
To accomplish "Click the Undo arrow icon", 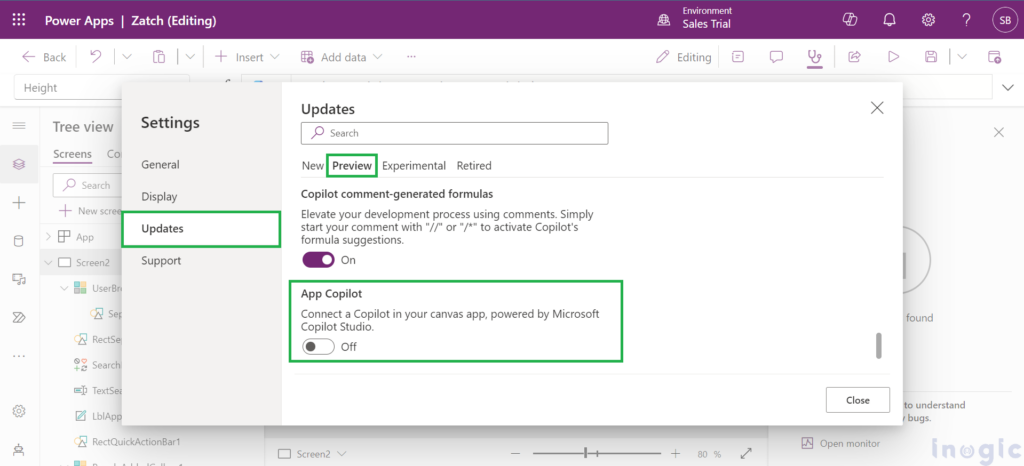I will (95, 57).
